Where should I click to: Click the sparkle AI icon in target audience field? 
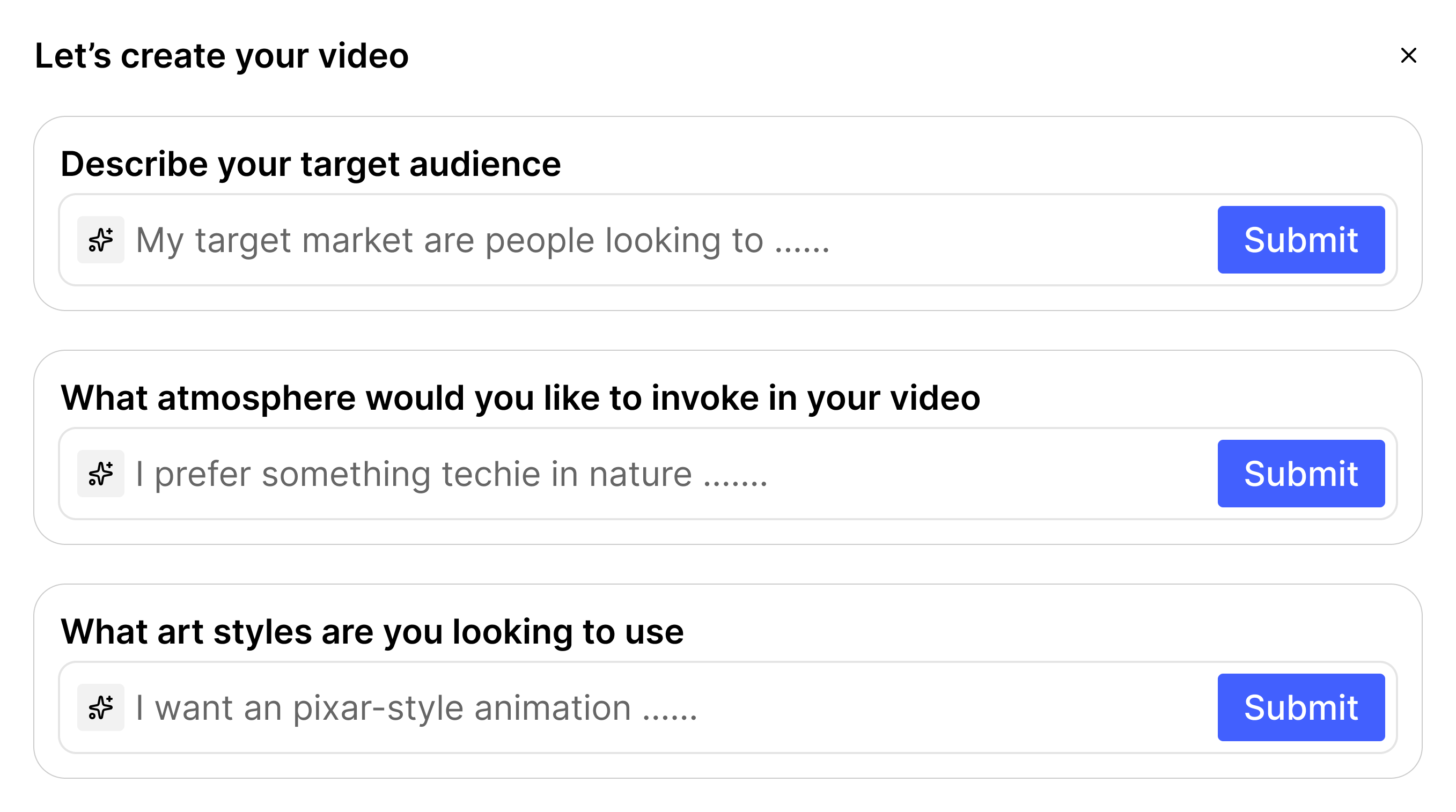(101, 240)
